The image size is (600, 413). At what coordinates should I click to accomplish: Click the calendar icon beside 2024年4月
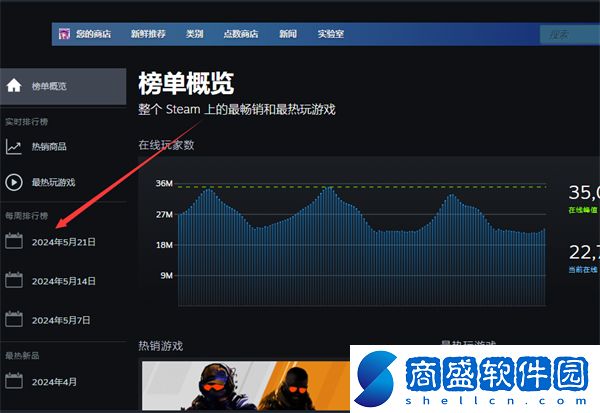click(14, 380)
